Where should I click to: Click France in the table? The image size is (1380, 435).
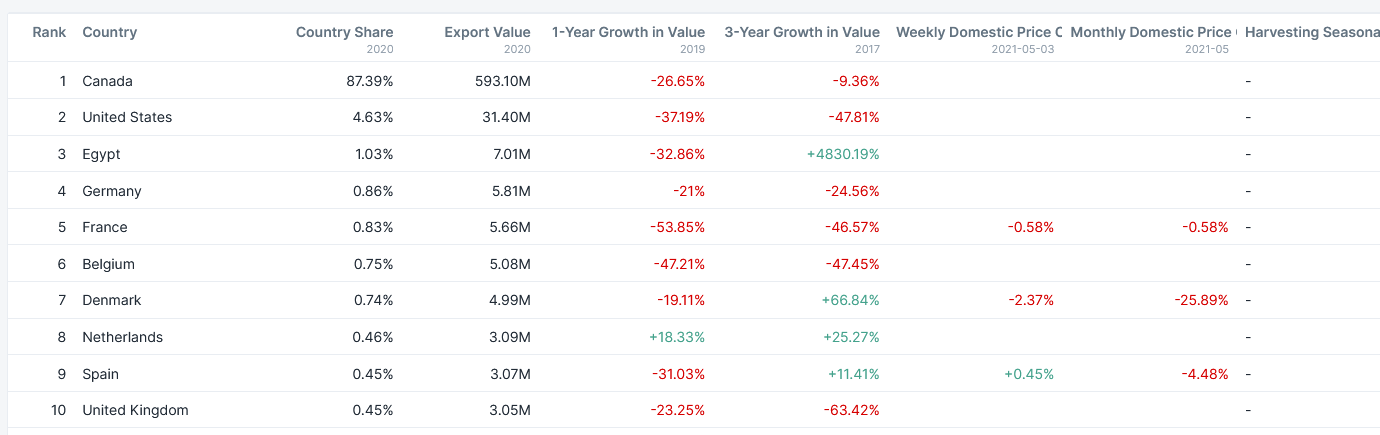click(x=105, y=227)
